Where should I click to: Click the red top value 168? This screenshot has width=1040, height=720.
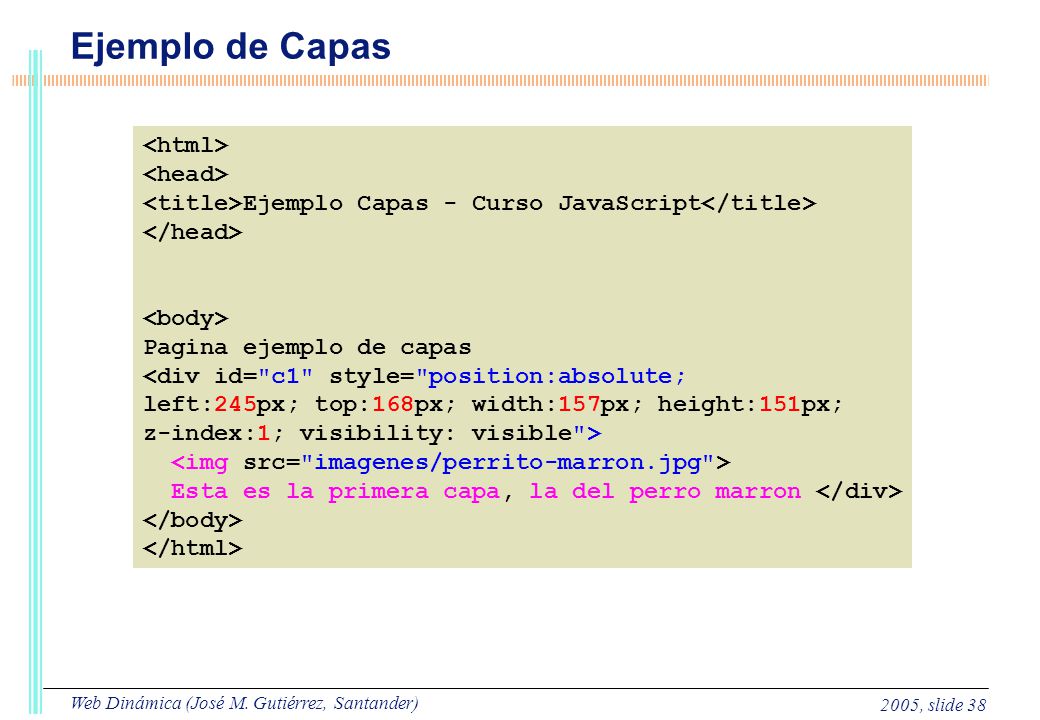393,404
